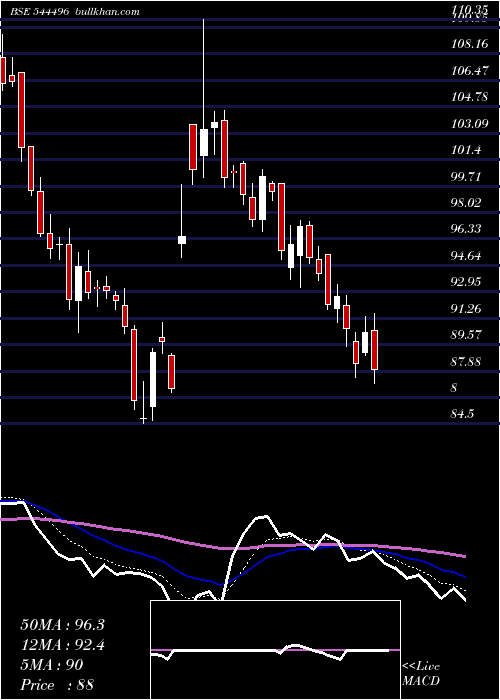This screenshot has height=700, width=500.
Task: Click the '50MA : 96.3' readout
Action: (62, 625)
